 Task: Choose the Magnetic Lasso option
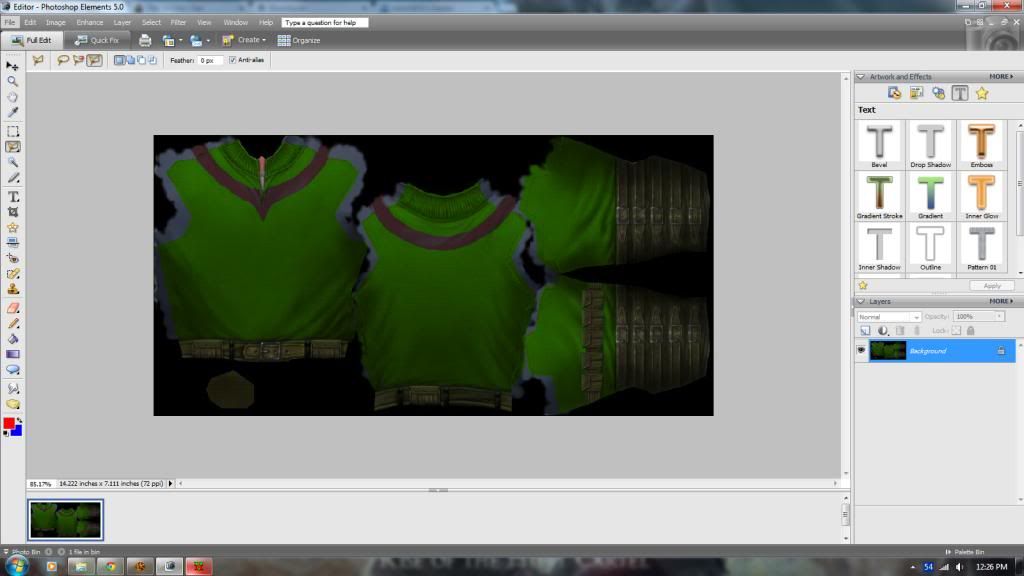(78, 60)
